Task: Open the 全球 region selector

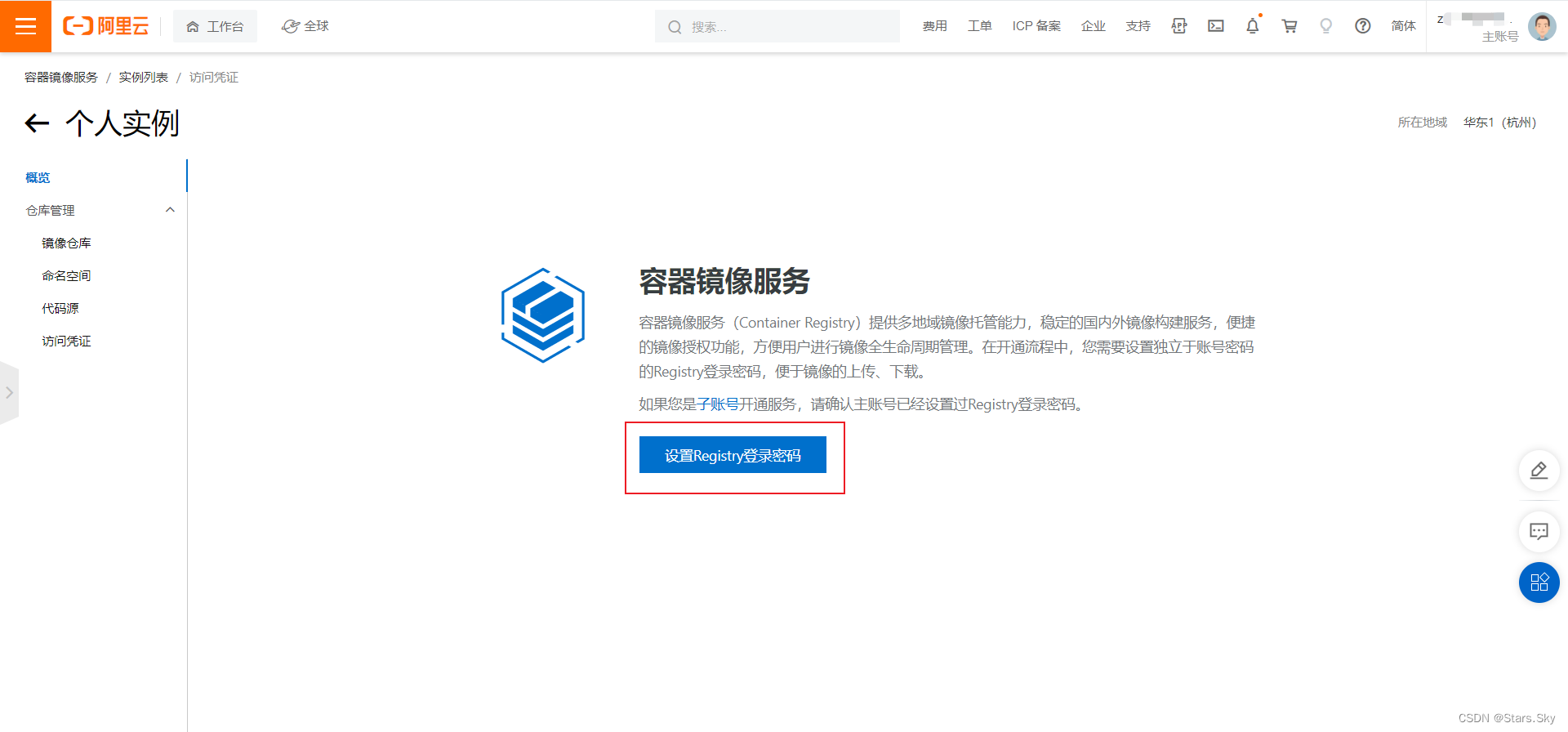Action: [305, 26]
